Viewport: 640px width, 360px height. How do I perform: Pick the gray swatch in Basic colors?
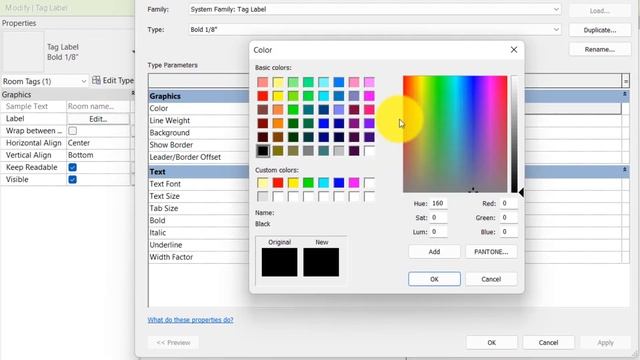coord(309,151)
